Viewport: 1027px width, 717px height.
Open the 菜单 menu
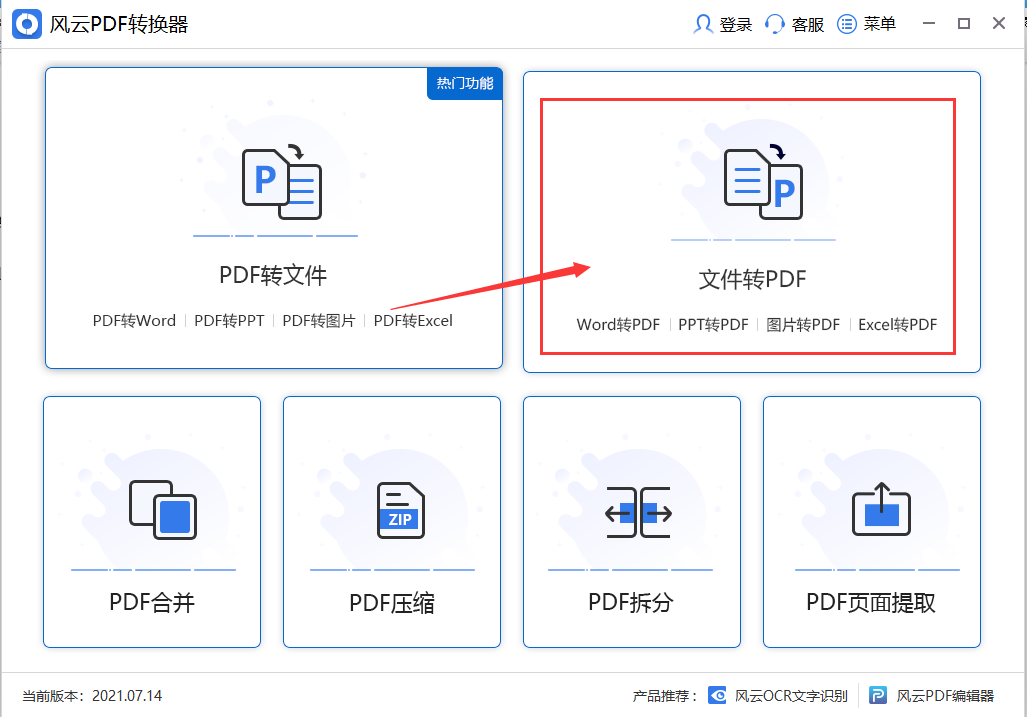[x=880, y=24]
